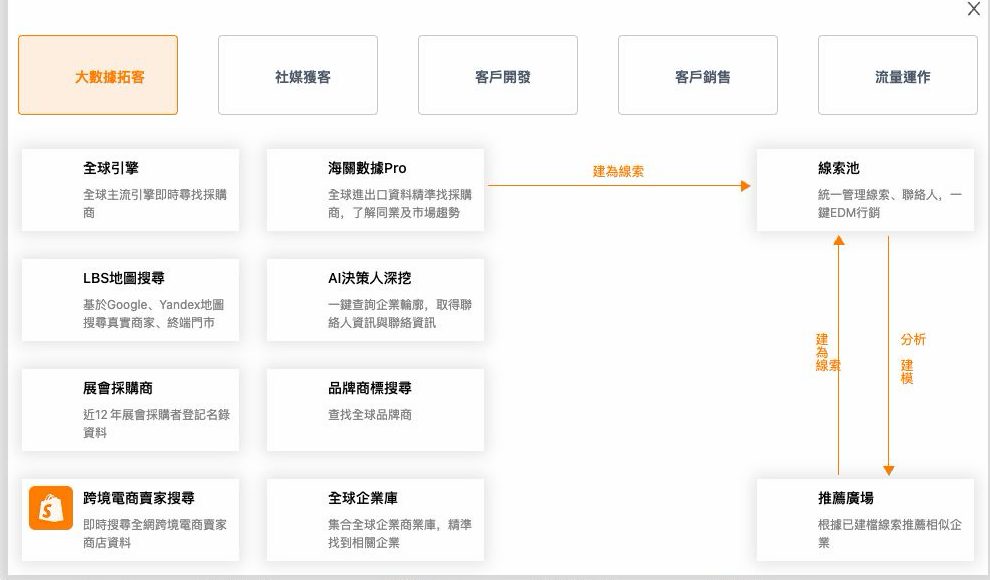
Task: Click the Shopify bag icon on 跨境電商賣家搜尋
Action: [x=51, y=507]
